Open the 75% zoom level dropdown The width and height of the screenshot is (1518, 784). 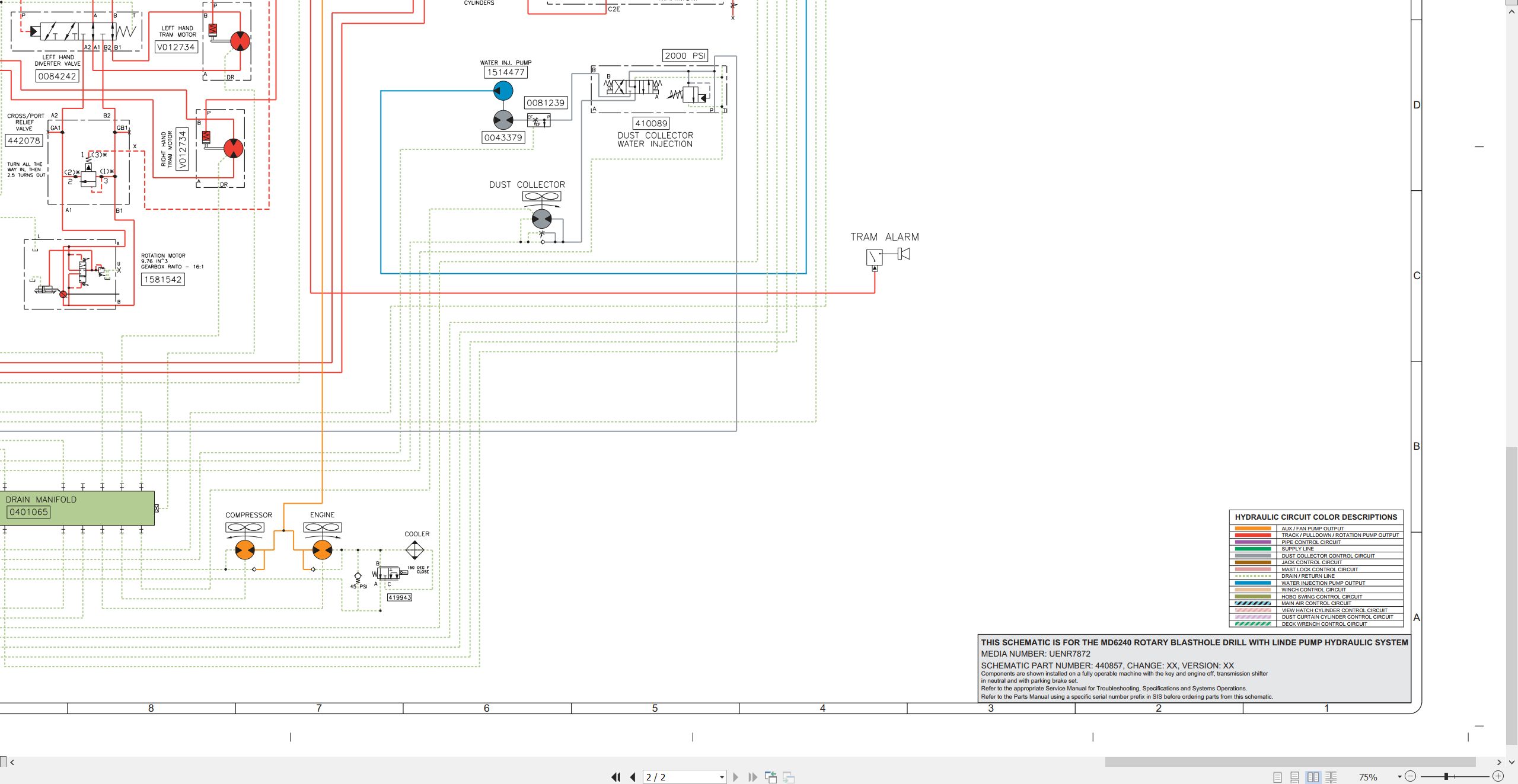coord(1399,777)
